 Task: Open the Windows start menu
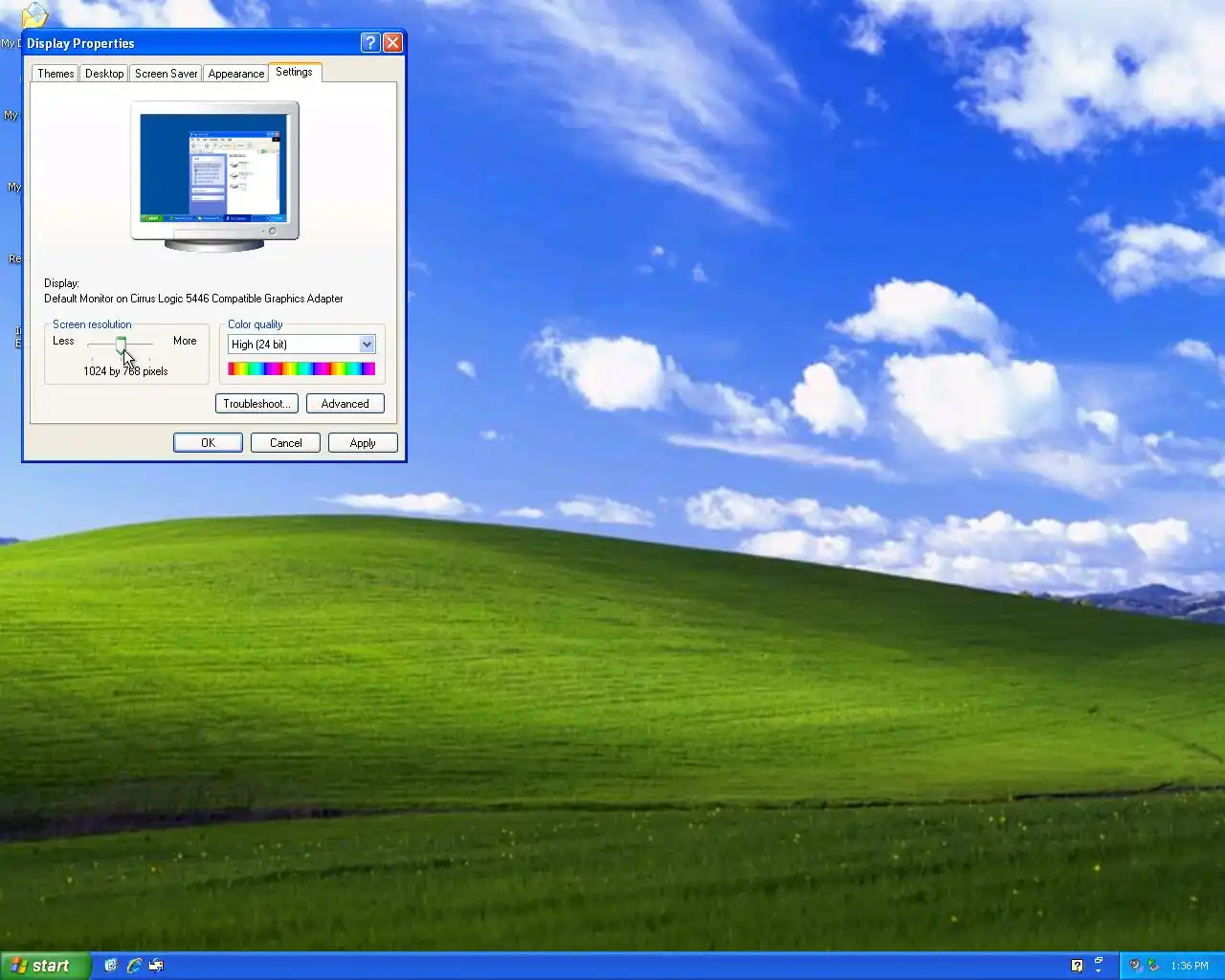45,966
